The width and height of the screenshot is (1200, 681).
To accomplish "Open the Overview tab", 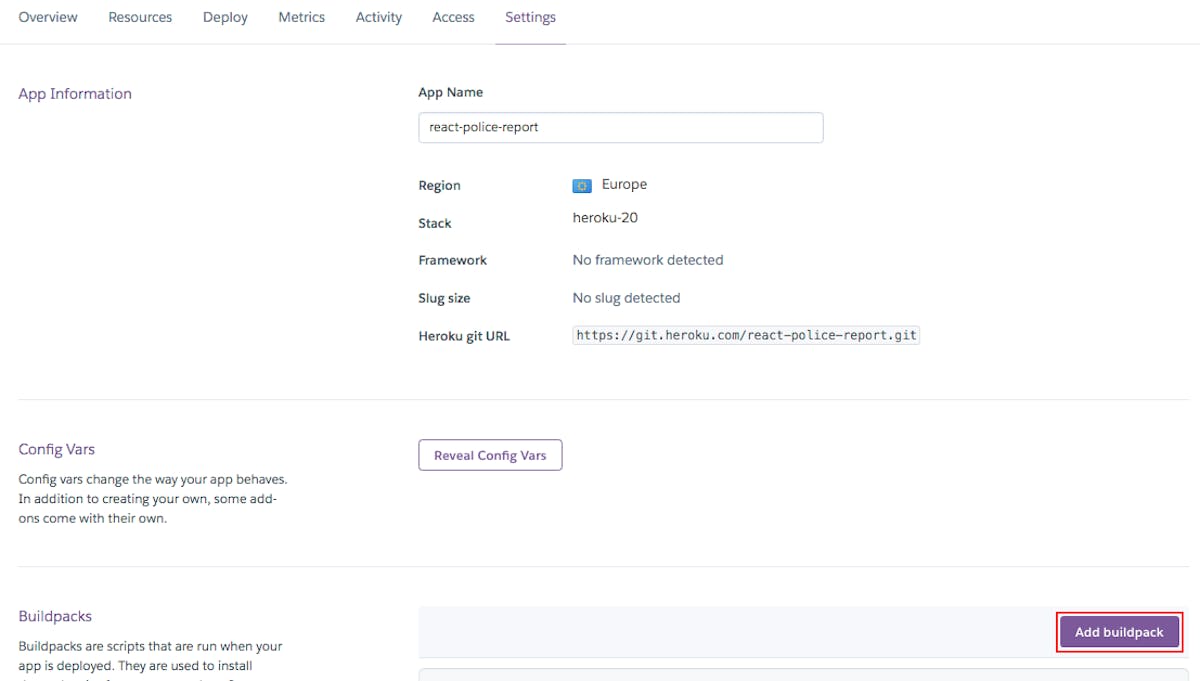I will click(48, 17).
